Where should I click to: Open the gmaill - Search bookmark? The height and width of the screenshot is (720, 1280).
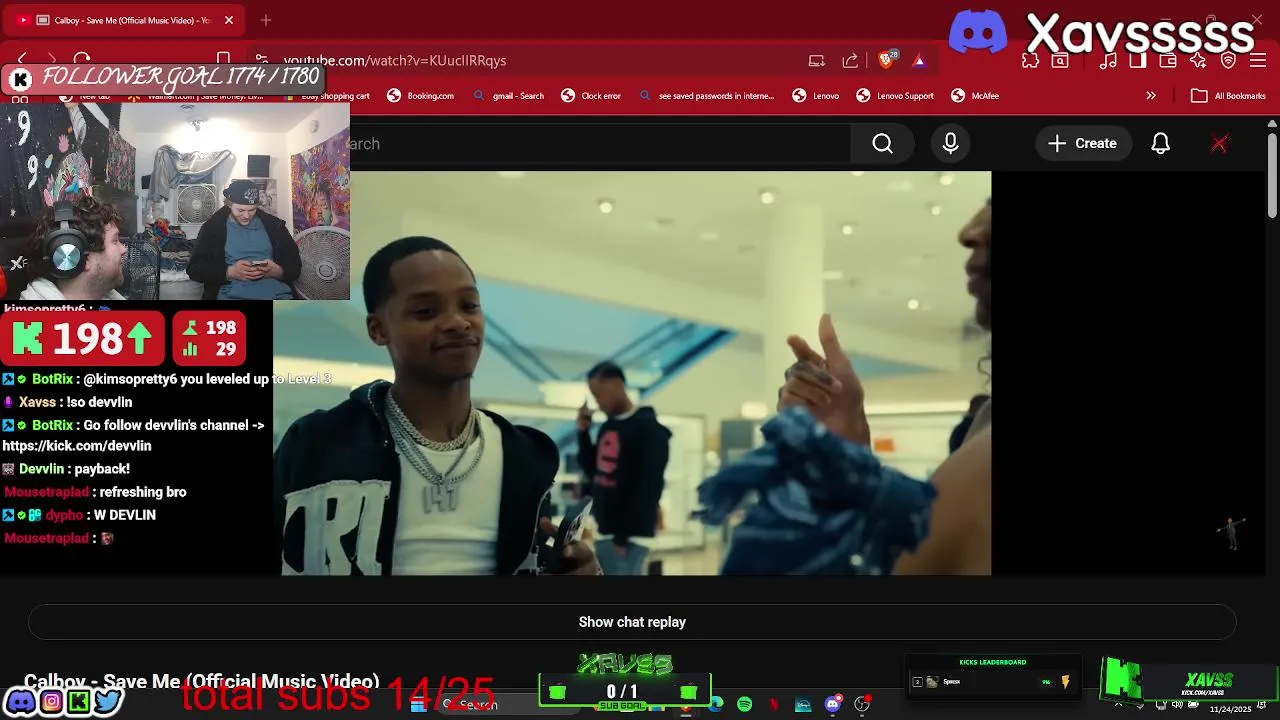(x=508, y=96)
